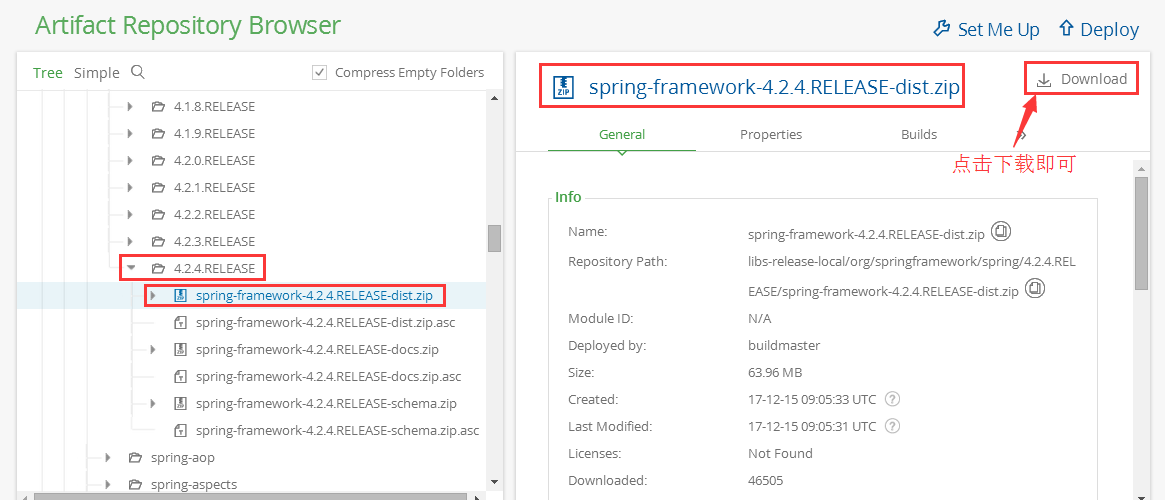1165x500 pixels.
Task: Select spring-framework-4.2.4.RELEASE-schema.zip in tree
Action: [326, 403]
